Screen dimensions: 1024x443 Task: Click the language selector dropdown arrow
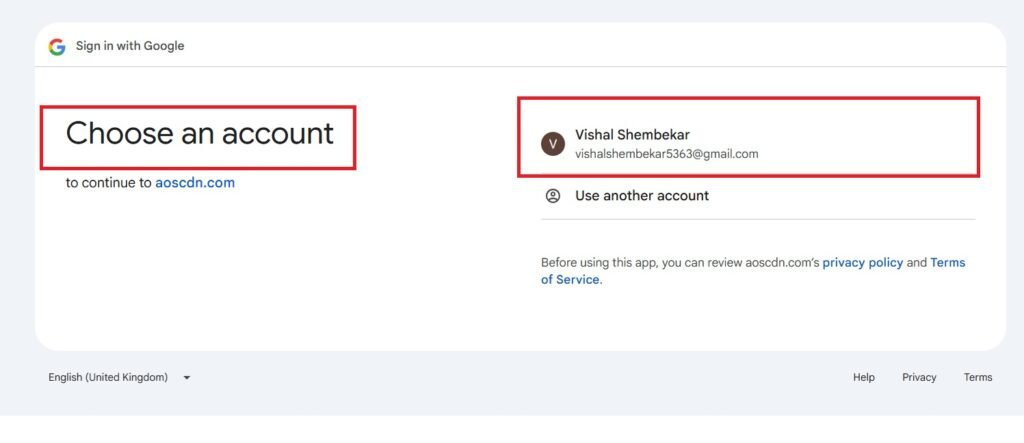187,378
